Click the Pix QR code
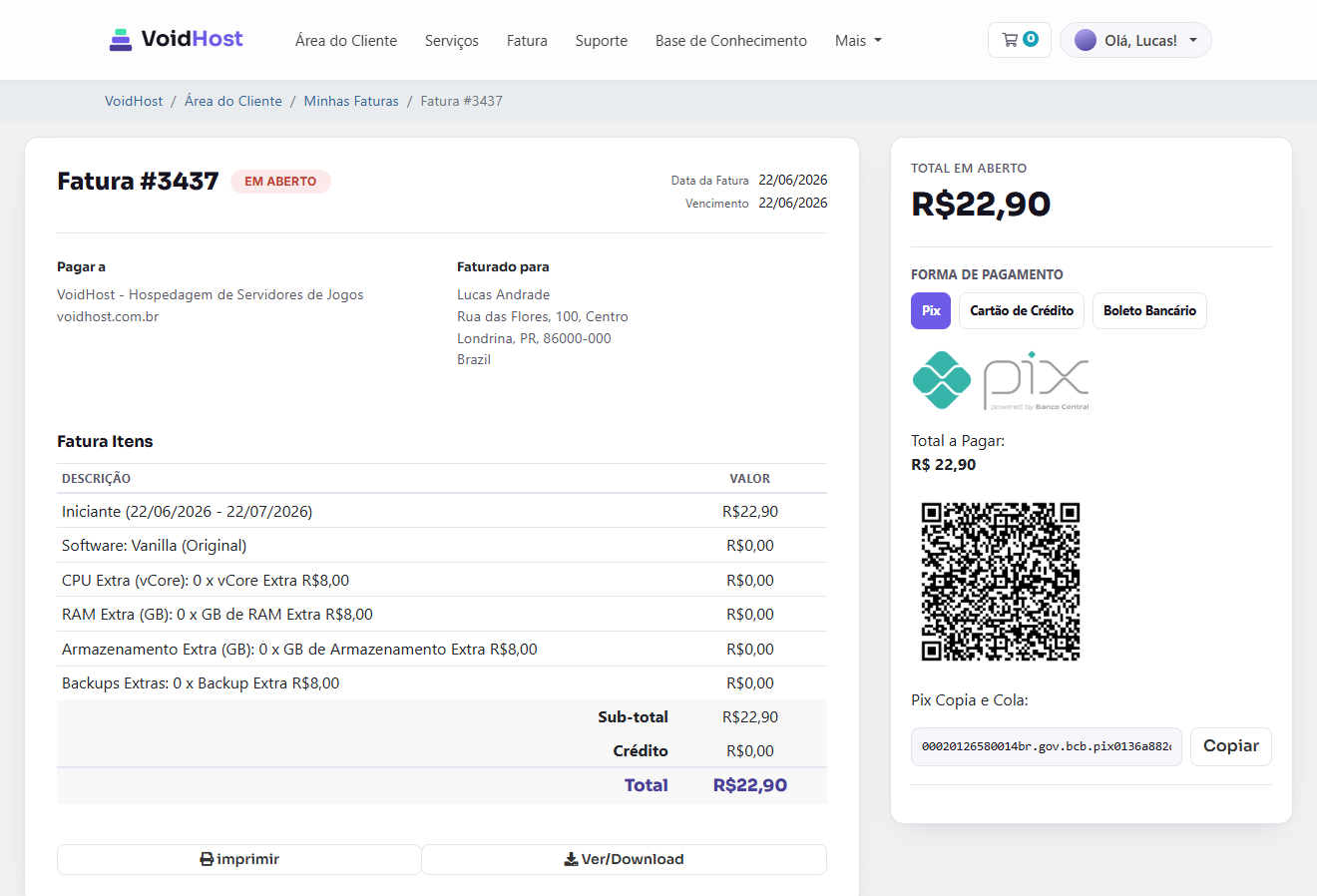Viewport: 1317px width, 896px height. tap(1001, 582)
